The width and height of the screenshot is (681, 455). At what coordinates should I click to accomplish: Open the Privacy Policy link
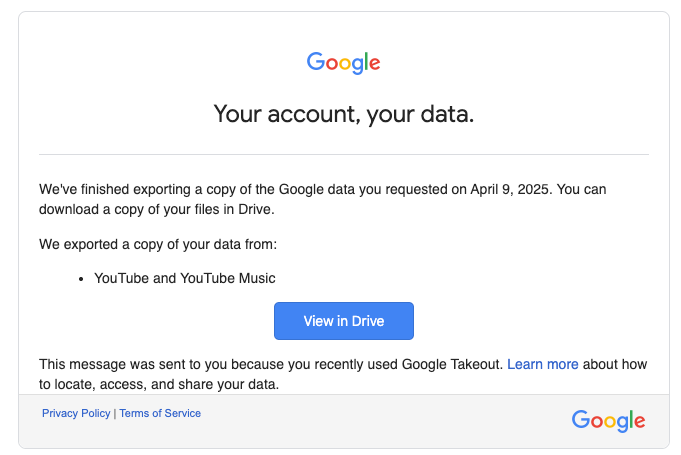coord(76,413)
